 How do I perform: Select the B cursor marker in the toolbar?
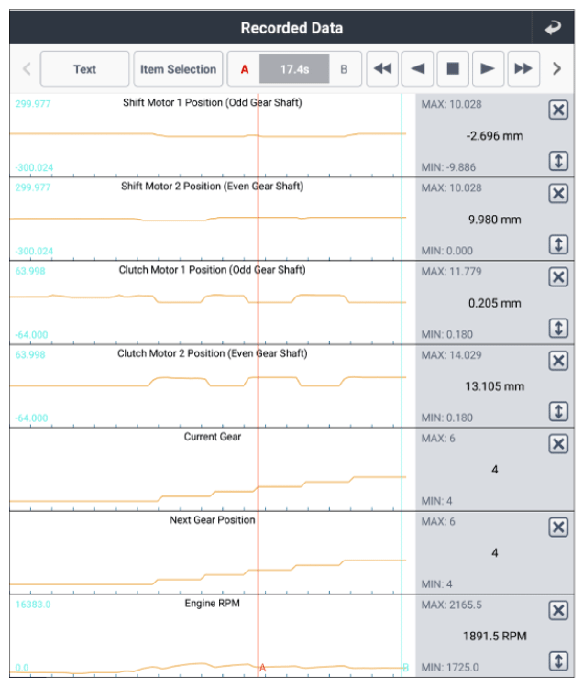pyautogui.click(x=344, y=69)
